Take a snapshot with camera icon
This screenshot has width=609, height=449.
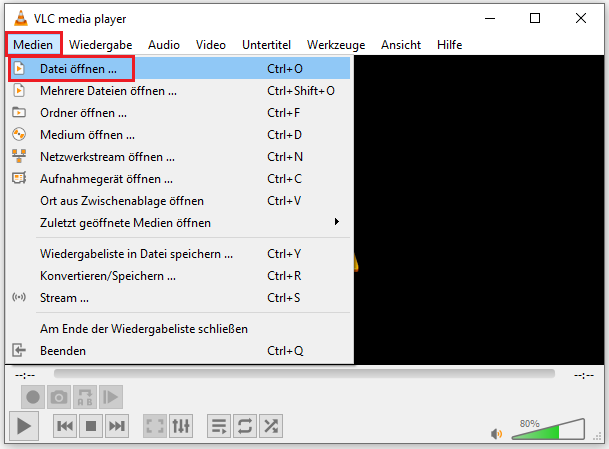59,397
